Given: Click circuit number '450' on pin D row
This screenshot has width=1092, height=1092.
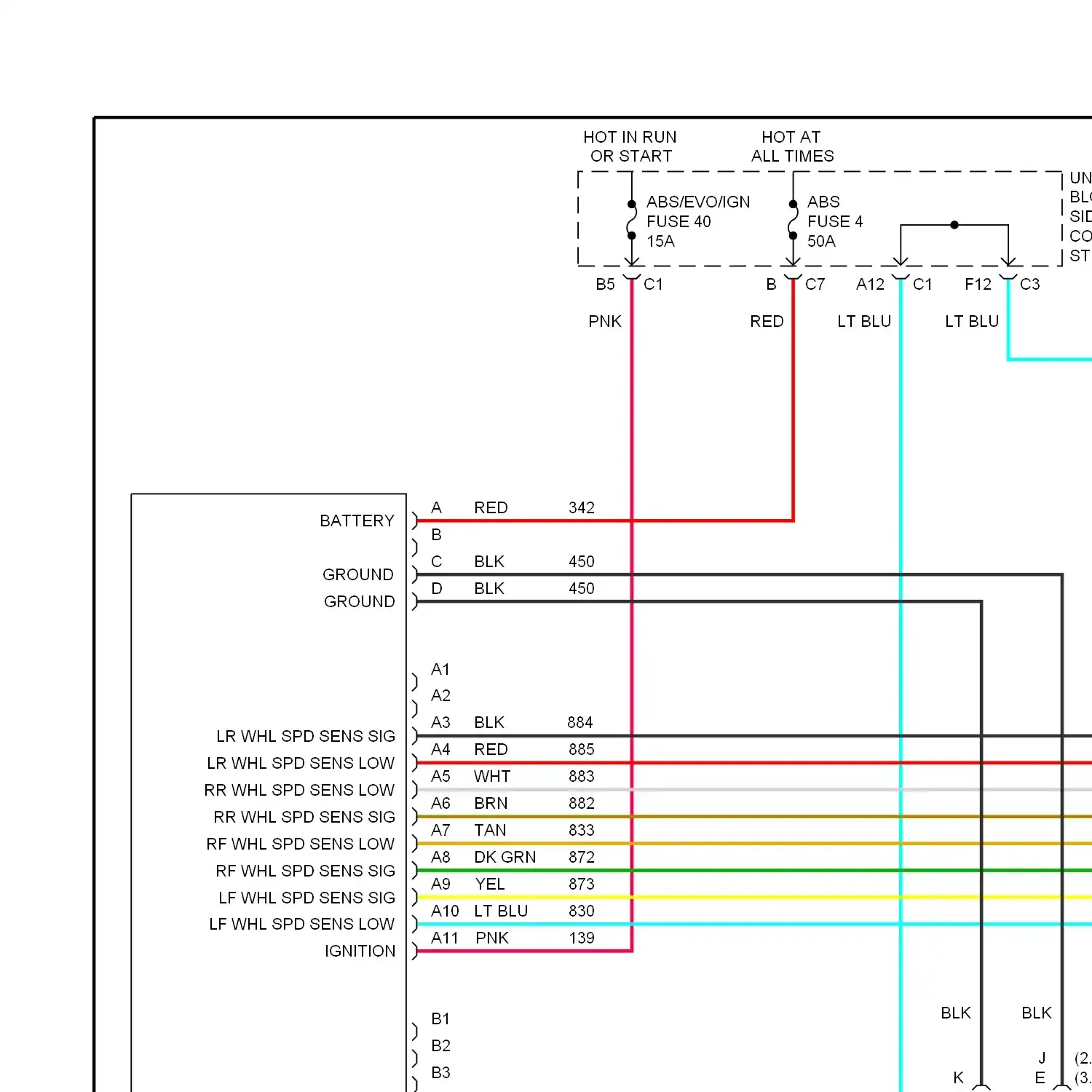Looking at the screenshot, I should (x=582, y=588).
